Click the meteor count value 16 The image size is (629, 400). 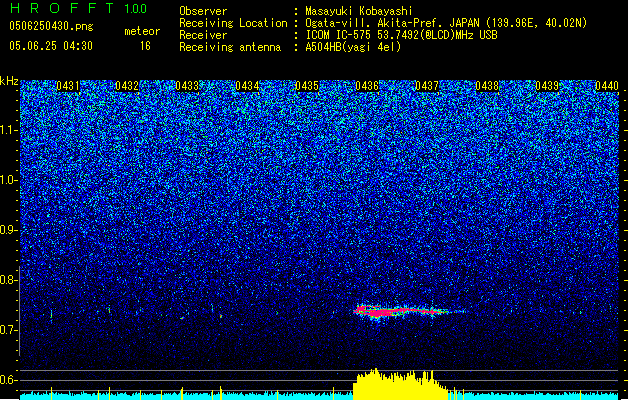[x=145, y=46]
